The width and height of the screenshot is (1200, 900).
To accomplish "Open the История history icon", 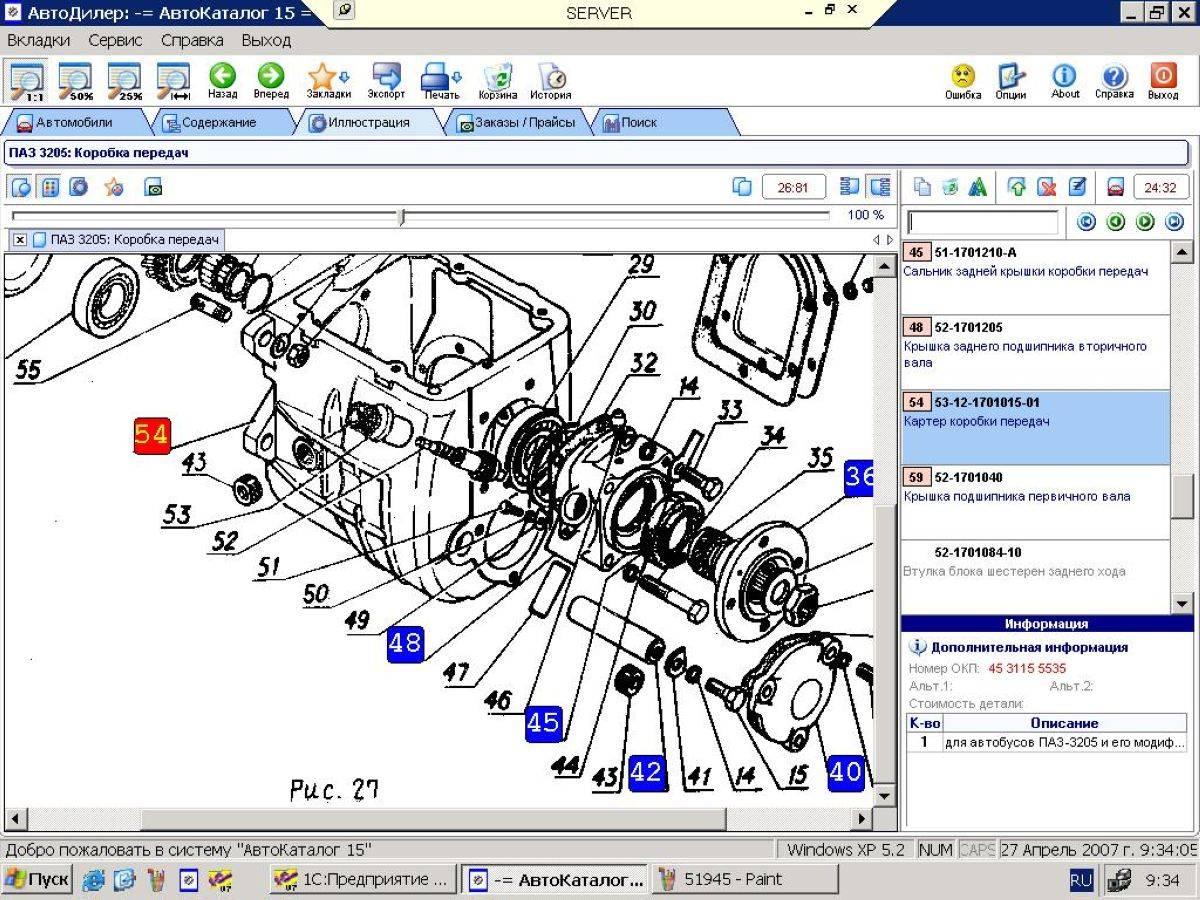I will coord(551,76).
